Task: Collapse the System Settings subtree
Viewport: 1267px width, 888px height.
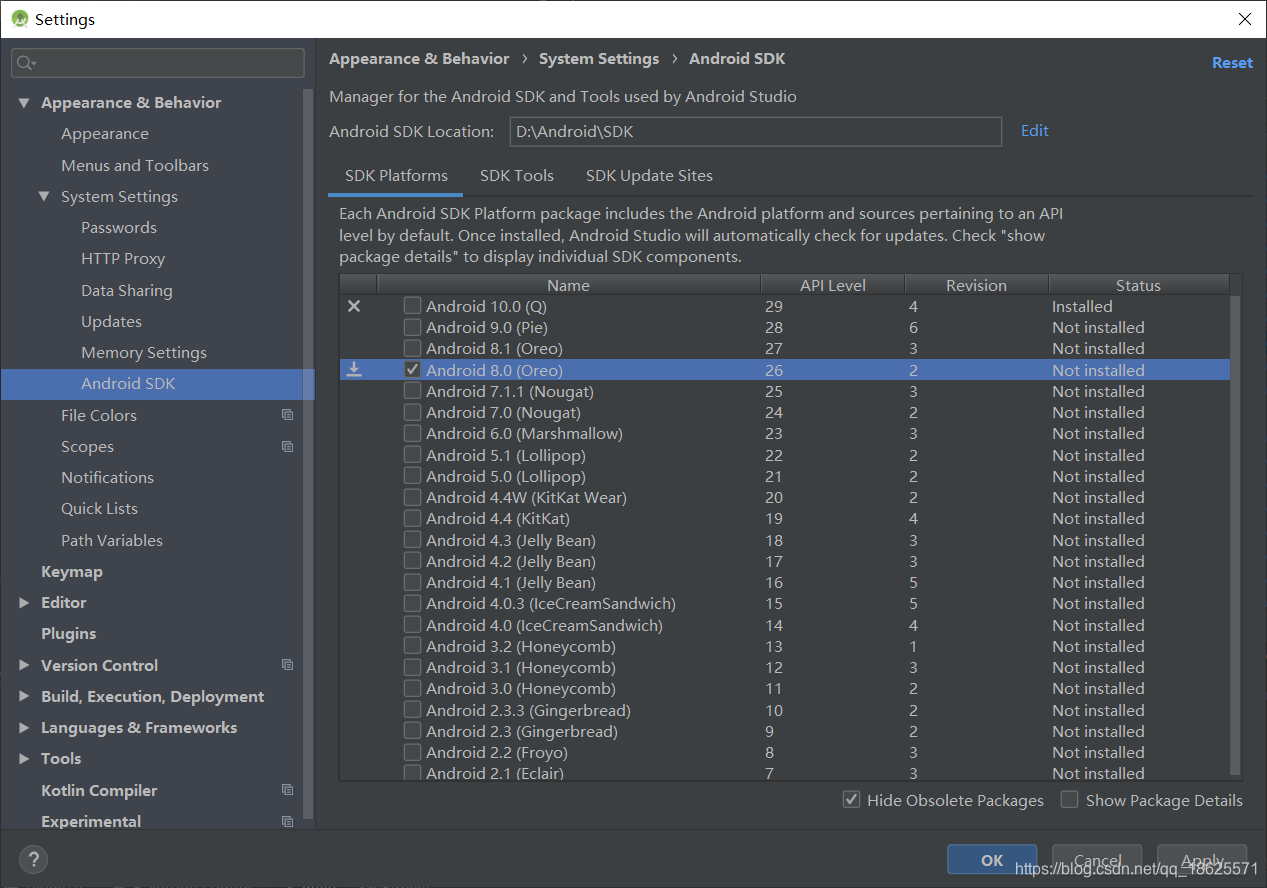Action: [x=44, y=196]
